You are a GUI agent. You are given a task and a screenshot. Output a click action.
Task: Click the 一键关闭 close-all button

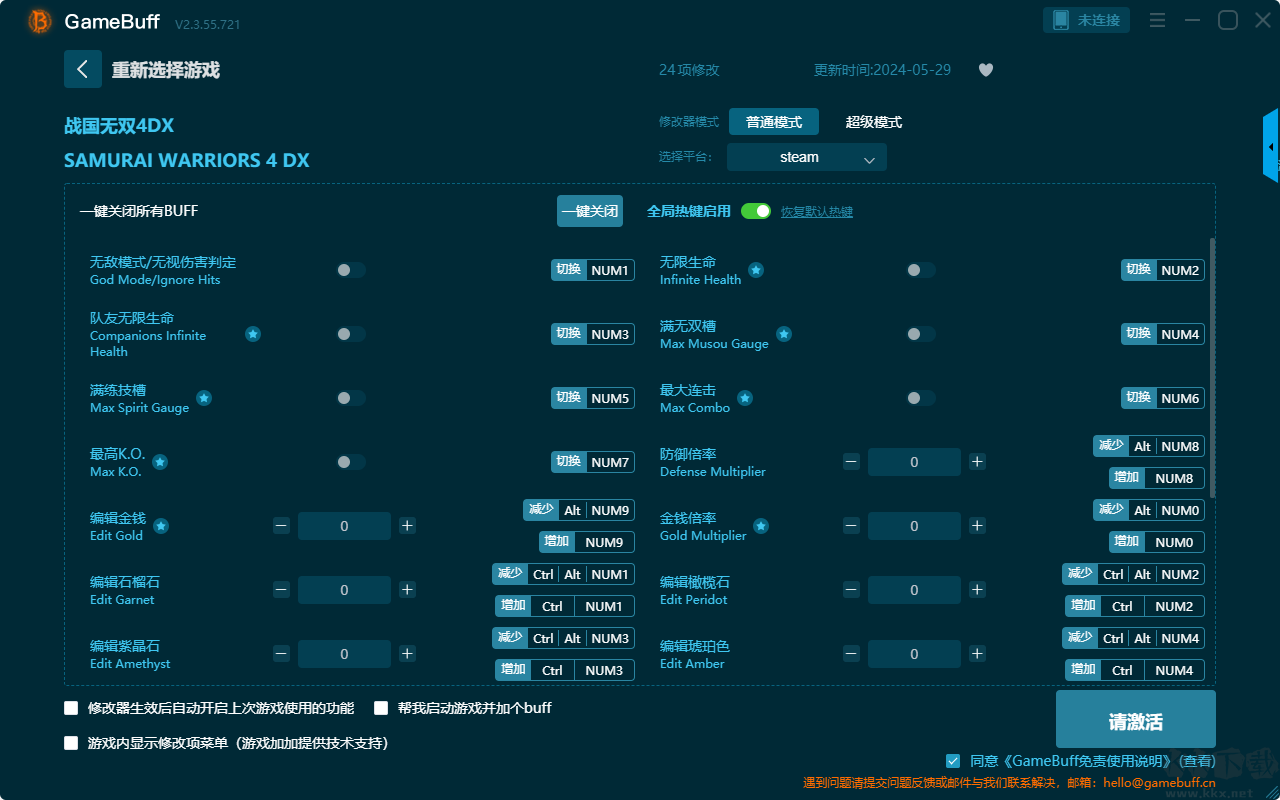pos(590,211)
